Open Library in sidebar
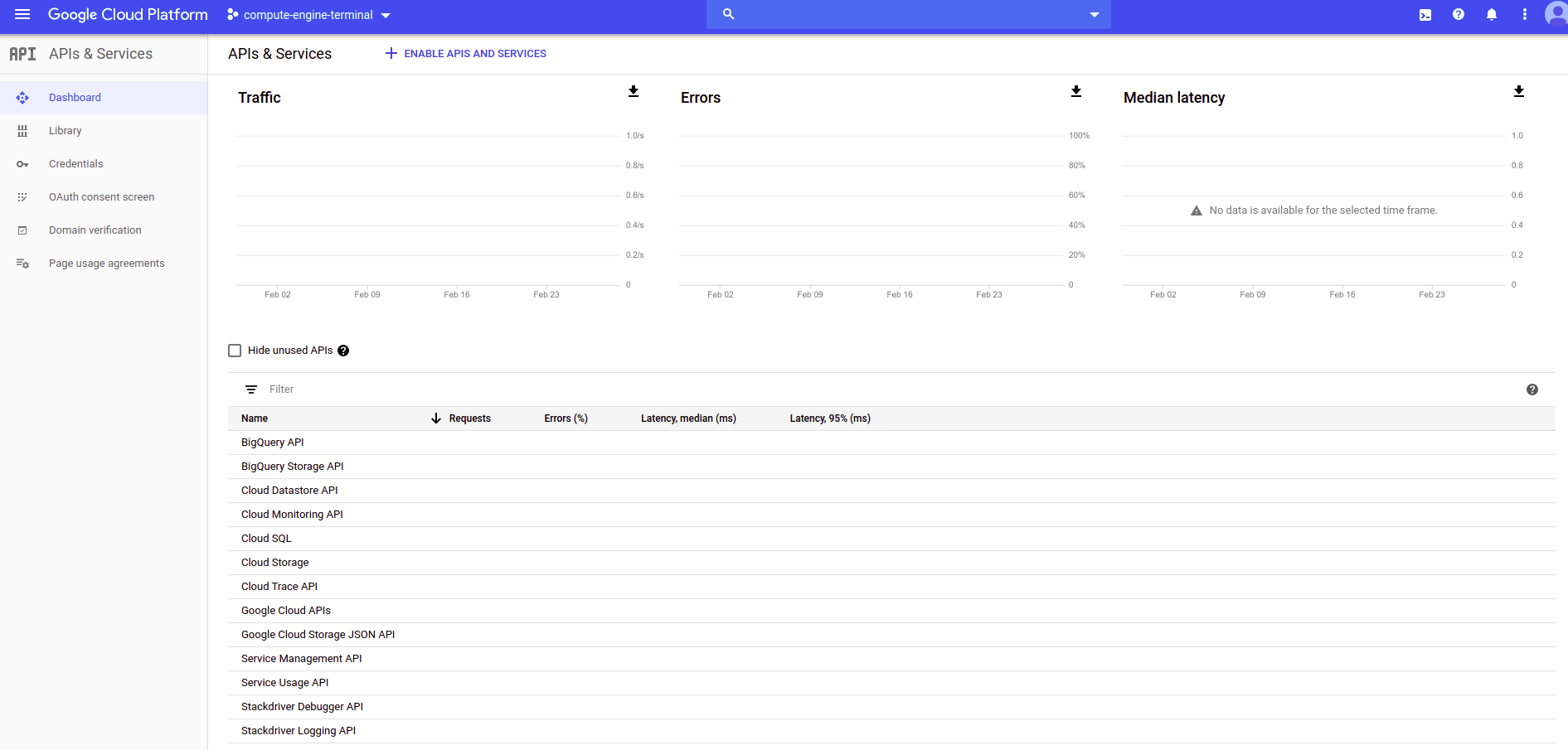This screenshot has height=750, width=1568. (104, 131)
